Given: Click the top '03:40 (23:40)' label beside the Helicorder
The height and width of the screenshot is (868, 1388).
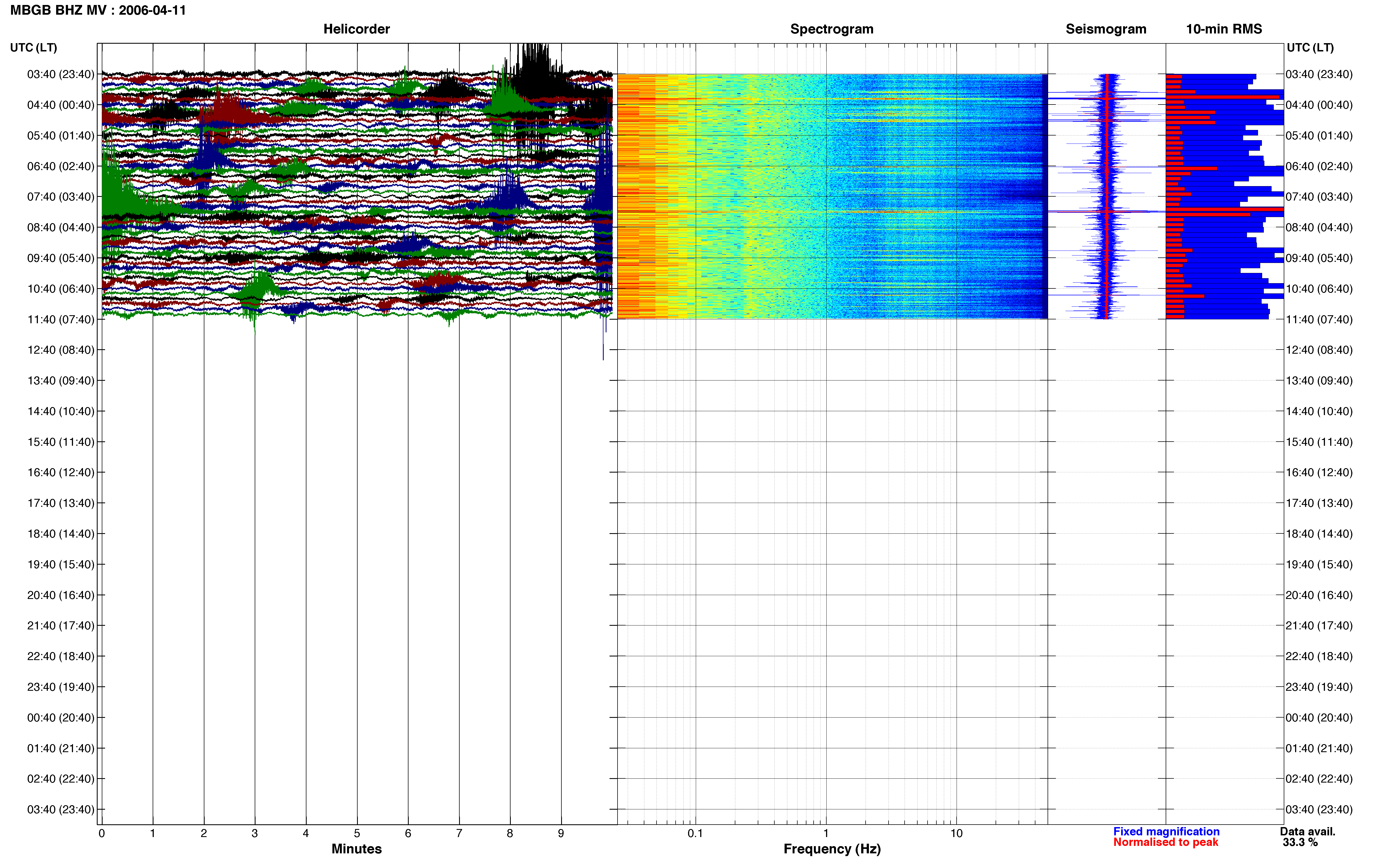Looking at the screenshot, I should point(61,74).
